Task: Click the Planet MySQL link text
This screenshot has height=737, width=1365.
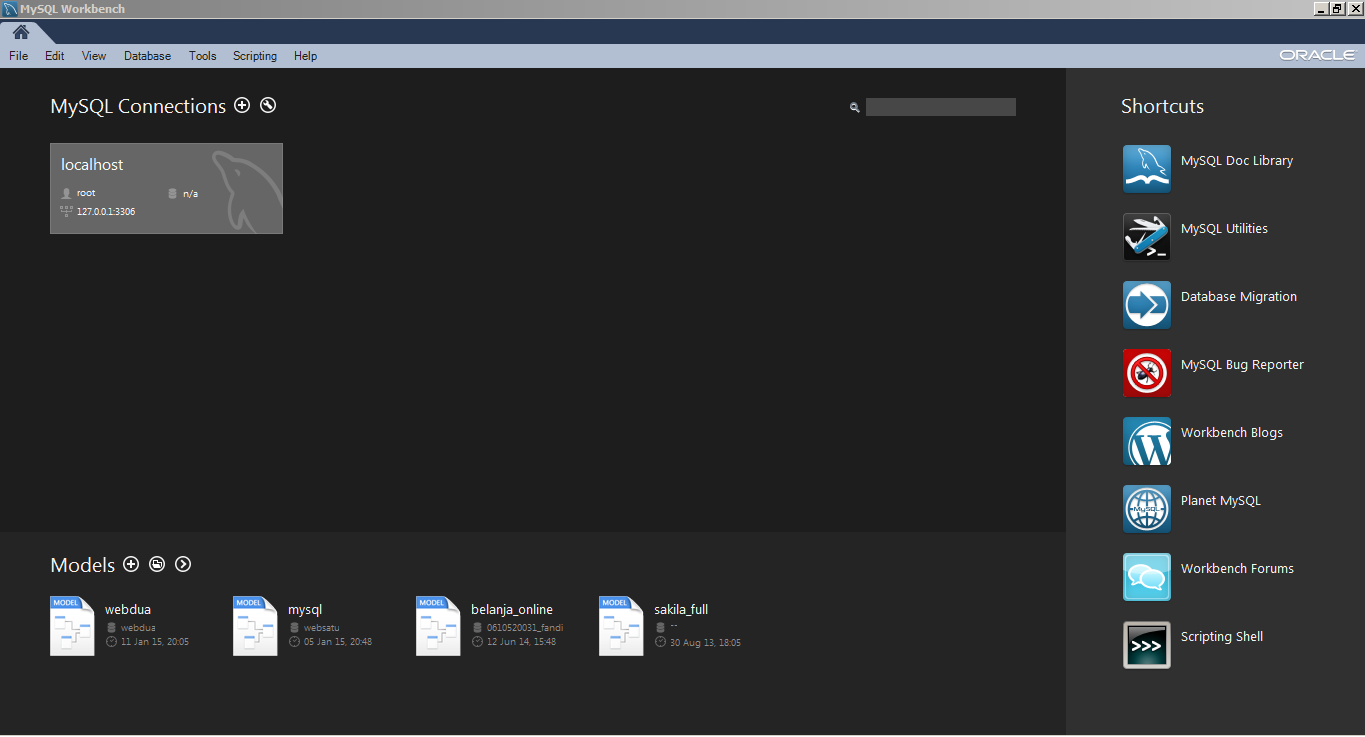Action: tap(1221, 501)
